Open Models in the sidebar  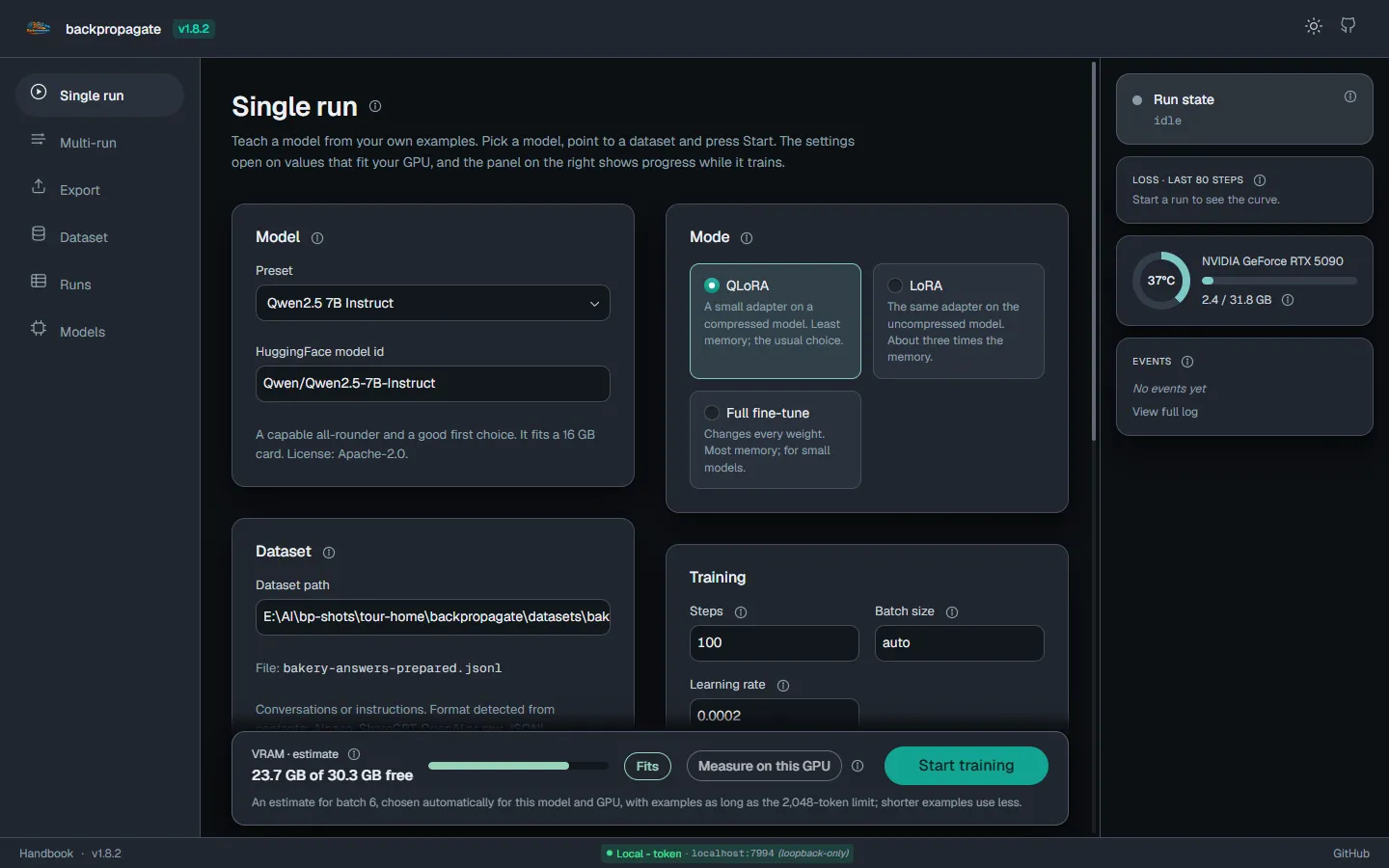(x=99, y=332)
